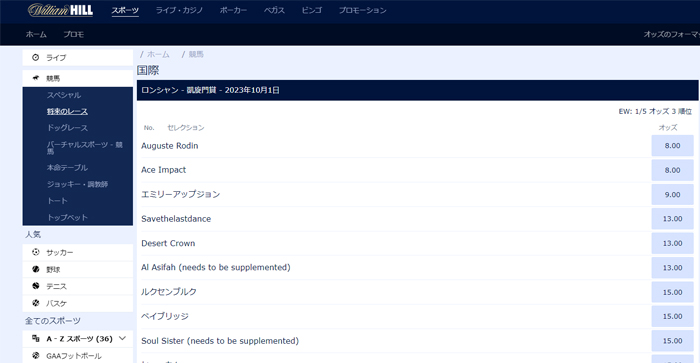
Task: Switch to the ライブ・カジノ tab
Action: click(179, 10)
